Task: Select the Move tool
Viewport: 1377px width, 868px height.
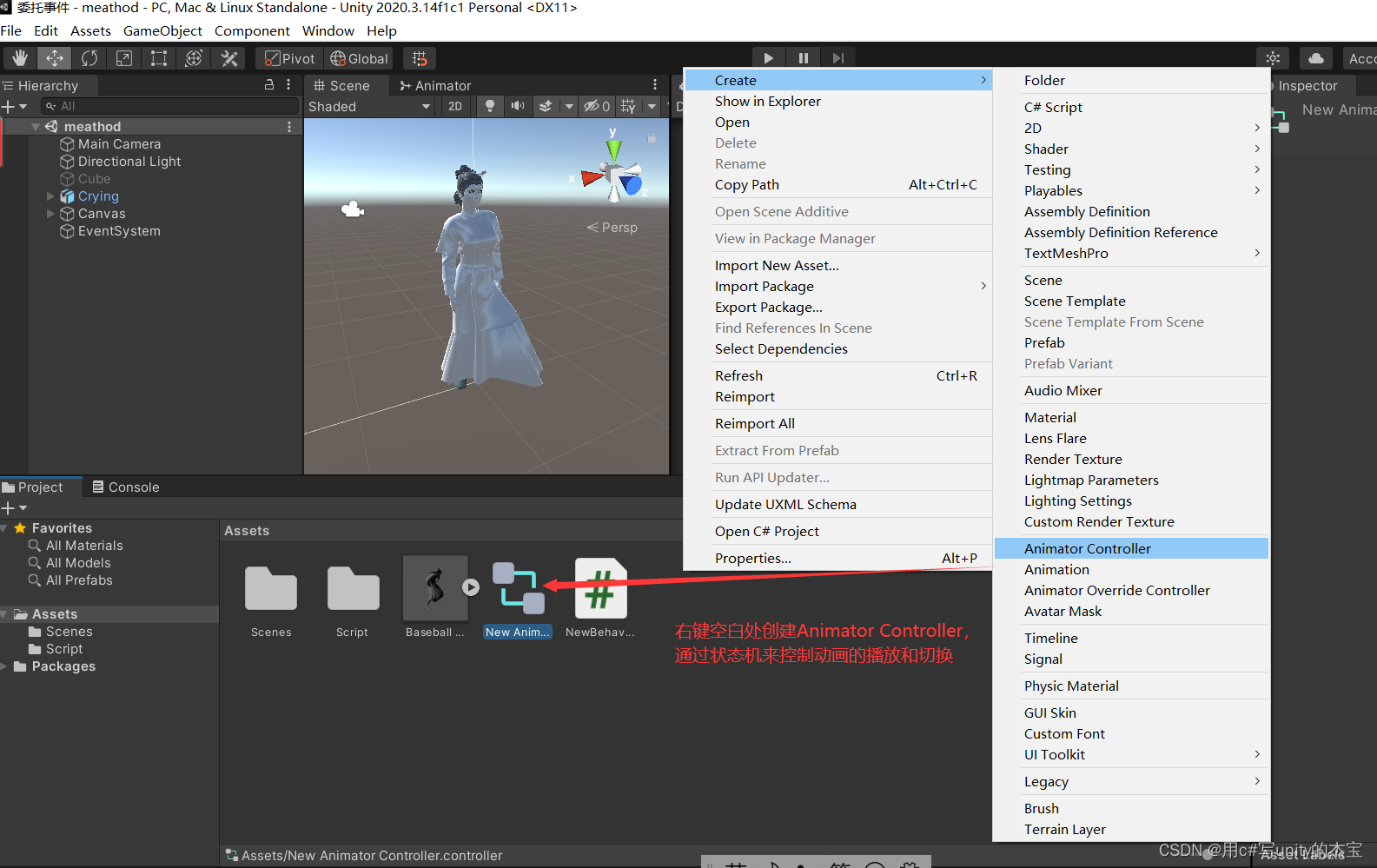Action: pyautogui.click(x=54, y=58)
